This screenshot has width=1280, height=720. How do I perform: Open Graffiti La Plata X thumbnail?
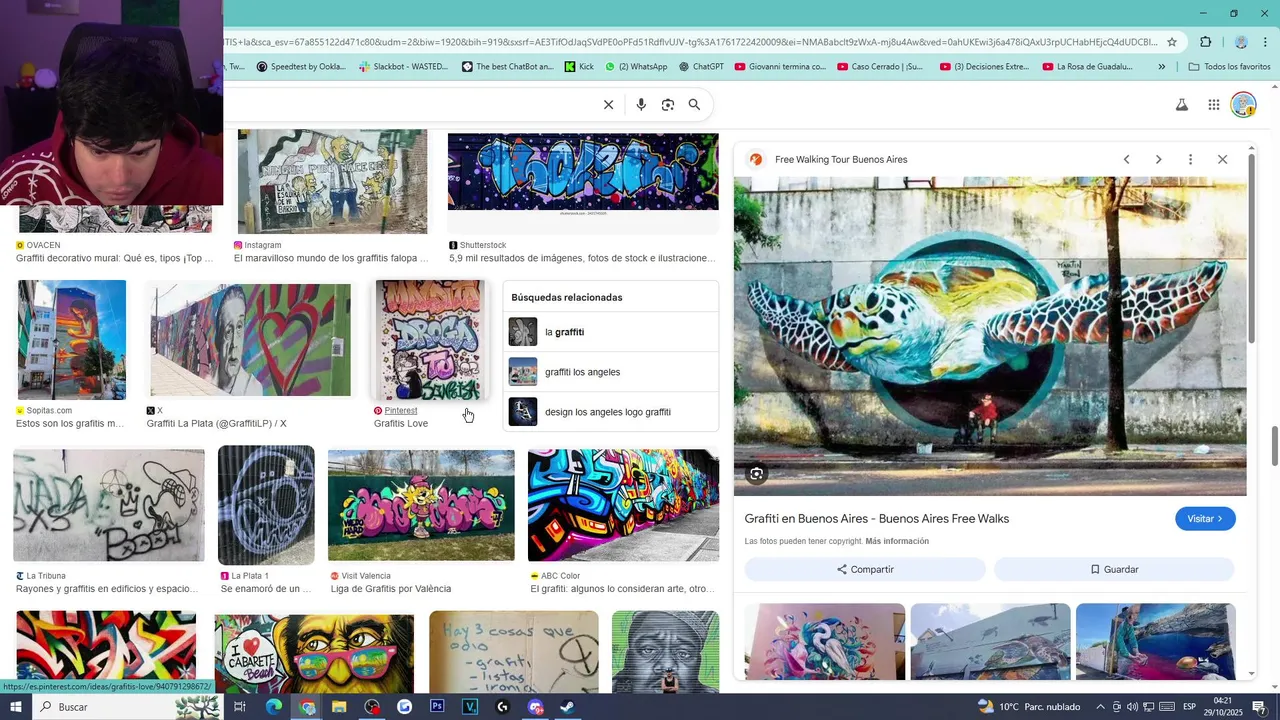tap(250, 340)
